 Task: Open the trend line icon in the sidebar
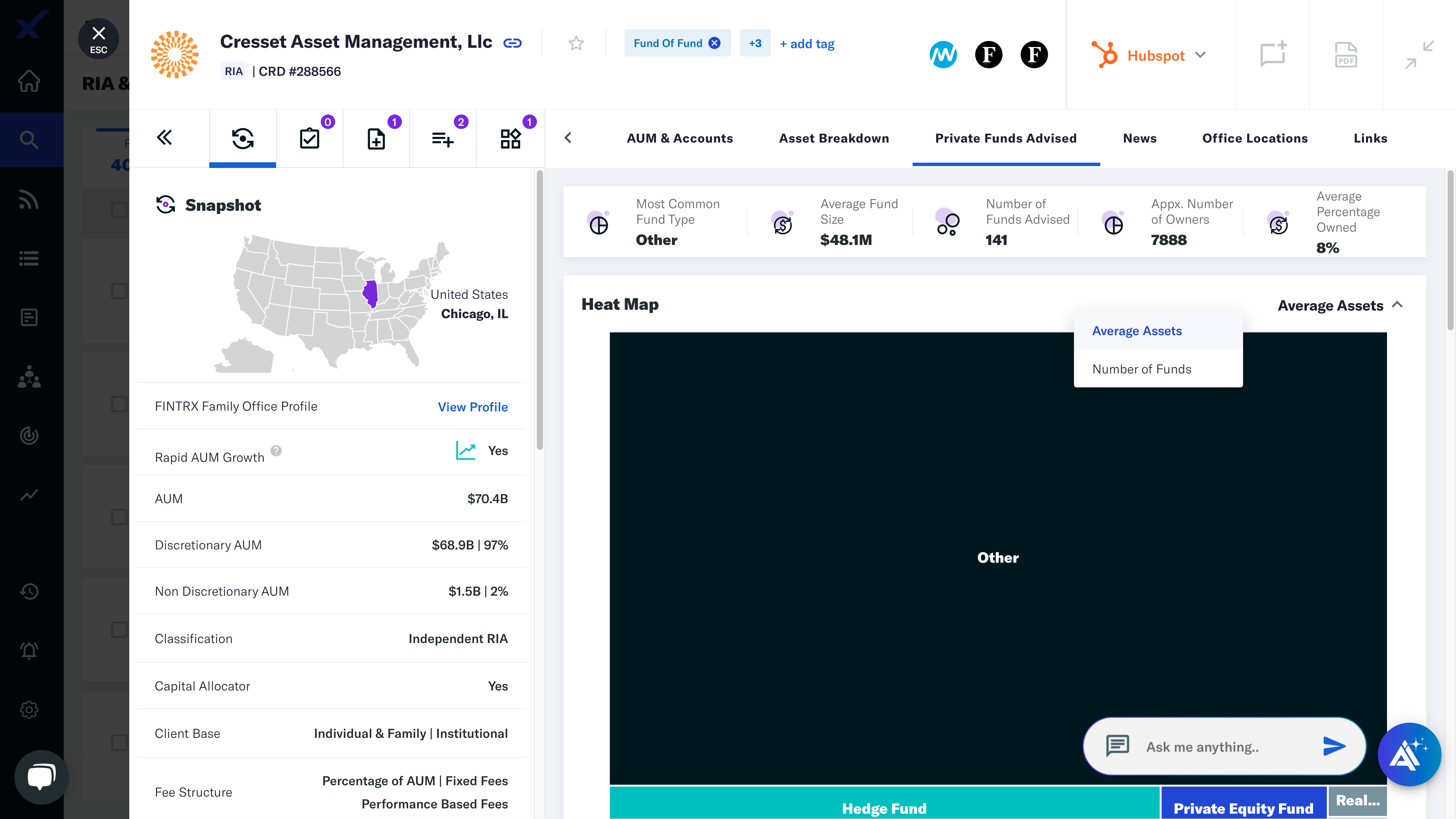[x=29, y=494]
